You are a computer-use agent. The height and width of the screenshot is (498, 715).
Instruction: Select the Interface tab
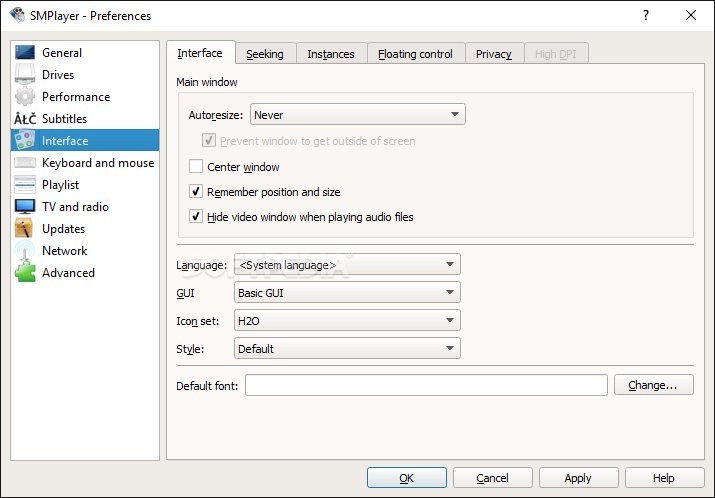click(200, 53)
